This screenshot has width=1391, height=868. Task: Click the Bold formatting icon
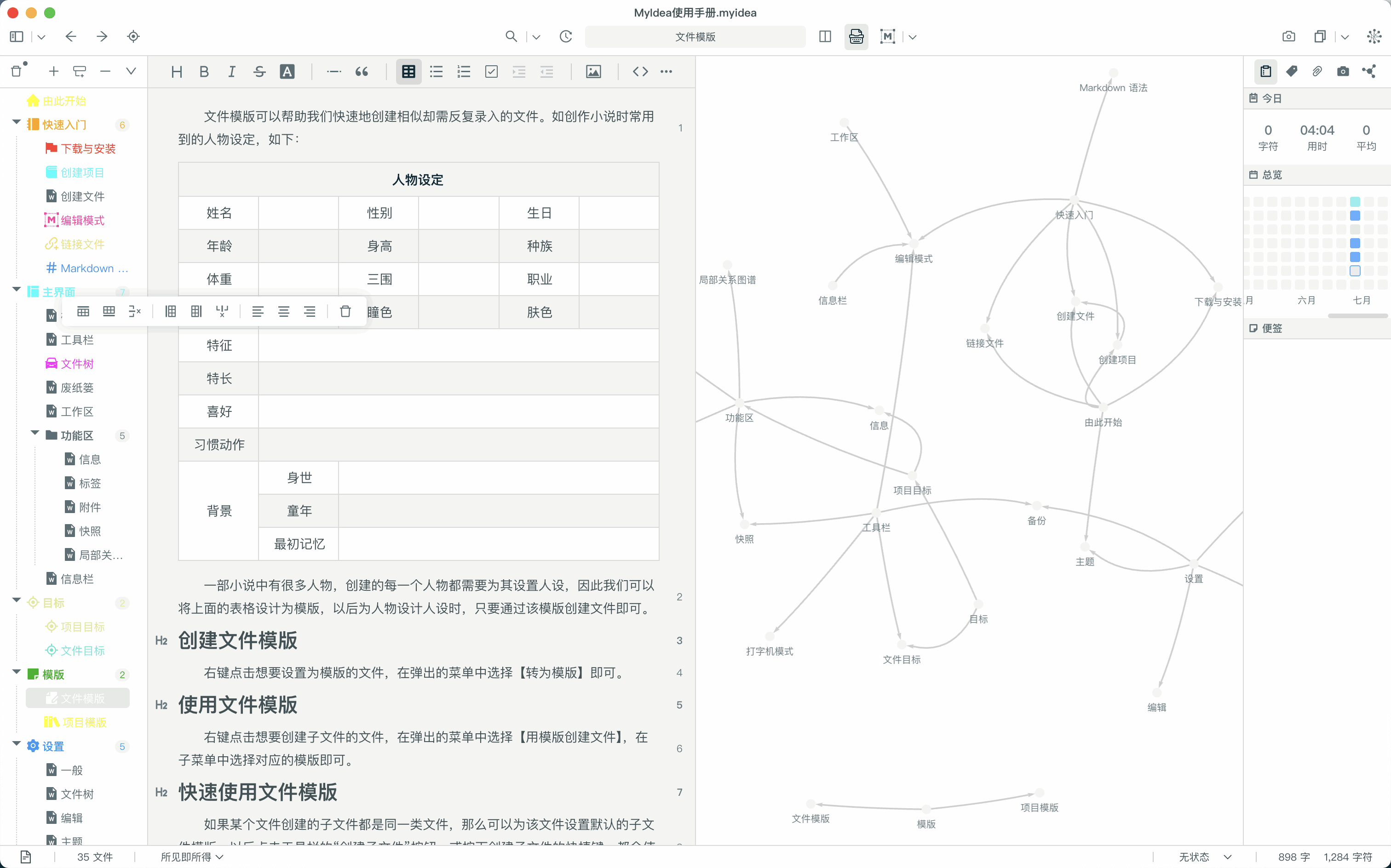204,72
